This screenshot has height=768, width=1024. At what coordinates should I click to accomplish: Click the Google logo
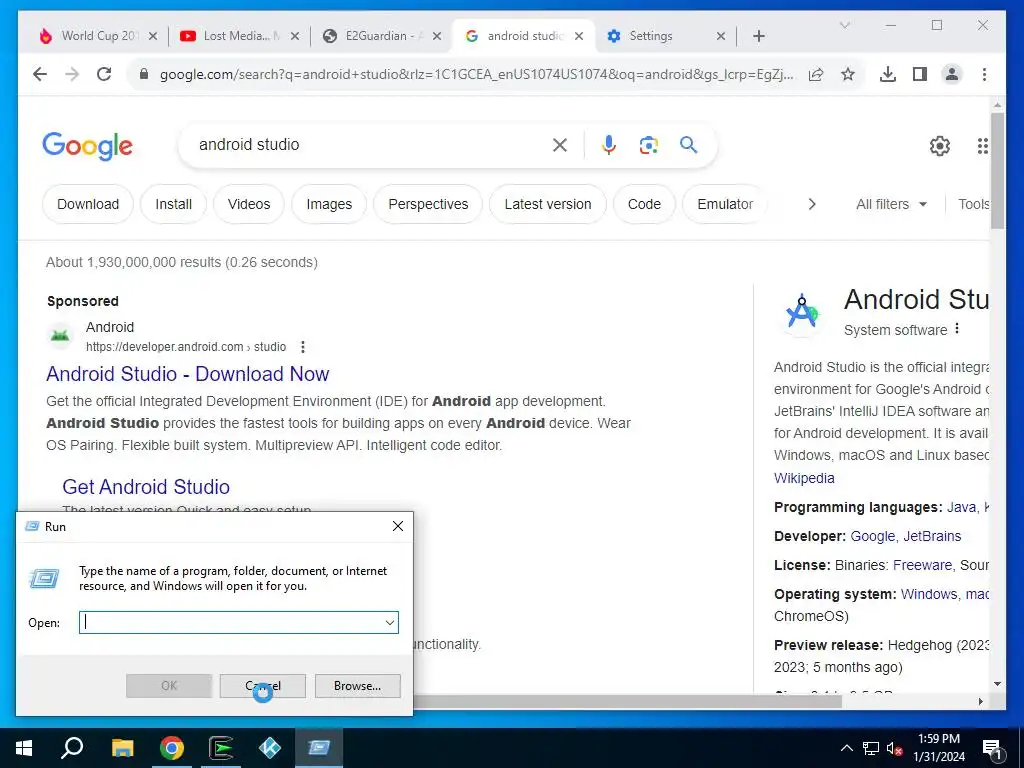pyautogui.click(x=88, y=146)
